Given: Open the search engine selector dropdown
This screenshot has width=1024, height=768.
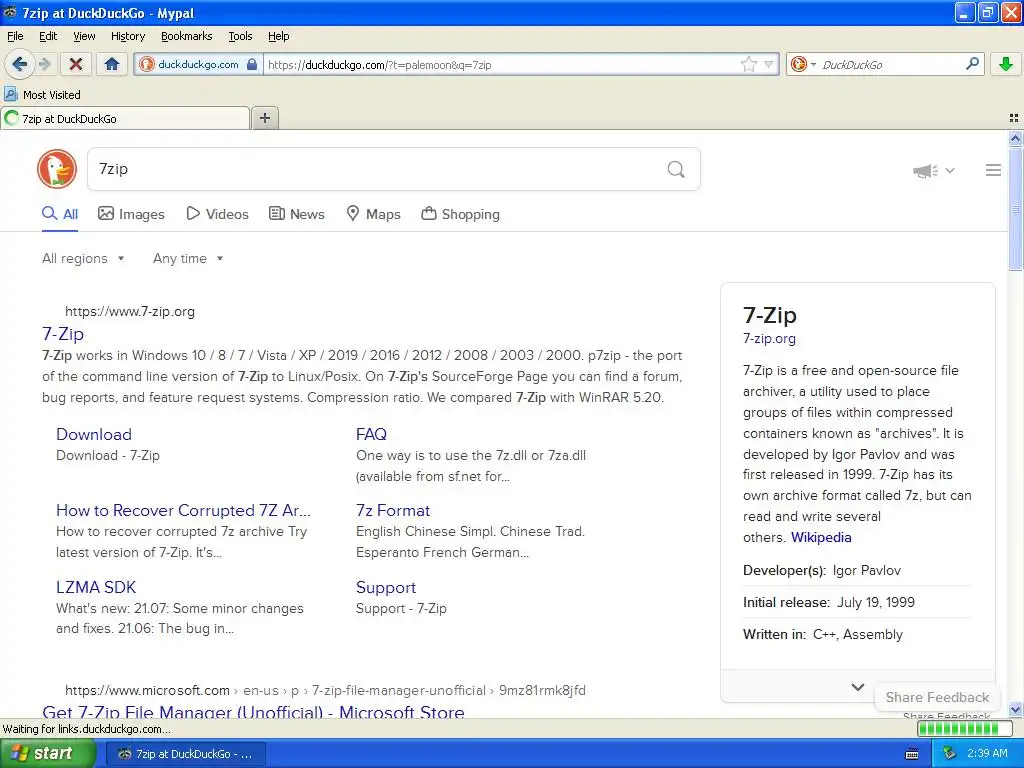Looking at the screenshot, I should [803, 64].
